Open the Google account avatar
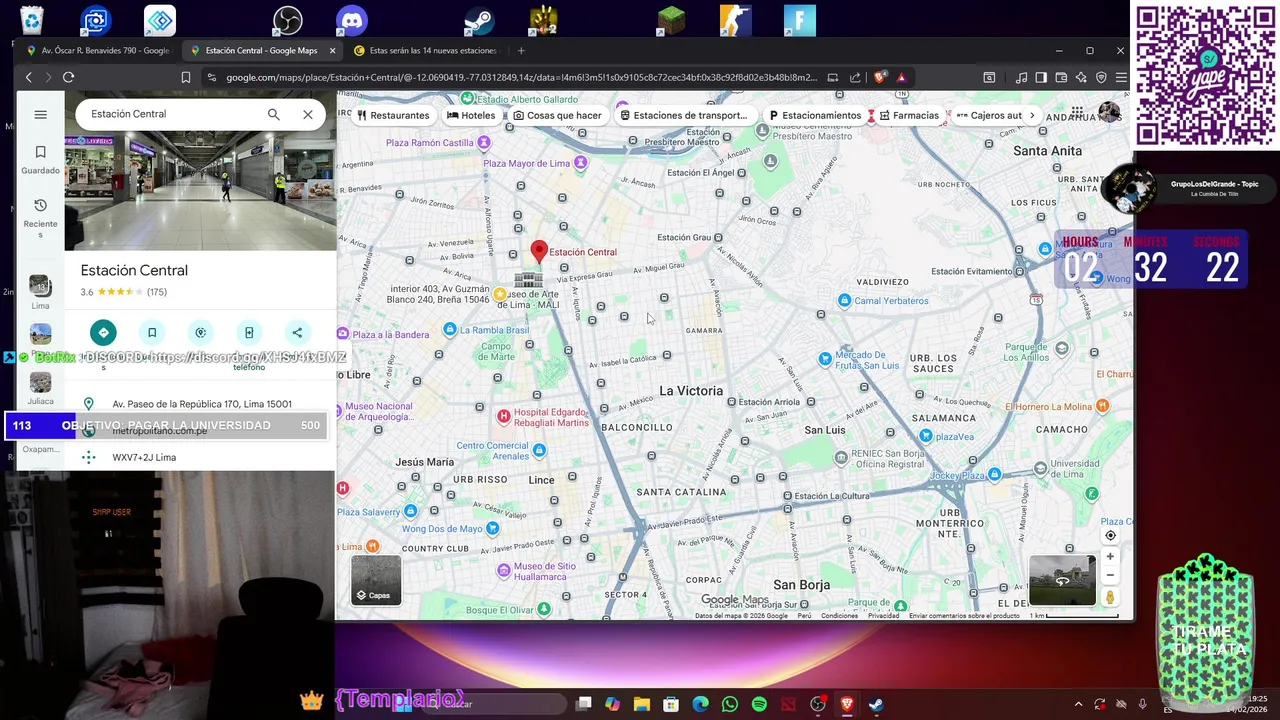The height and width of the screenshot is (720, 1280). (1109, 112)
